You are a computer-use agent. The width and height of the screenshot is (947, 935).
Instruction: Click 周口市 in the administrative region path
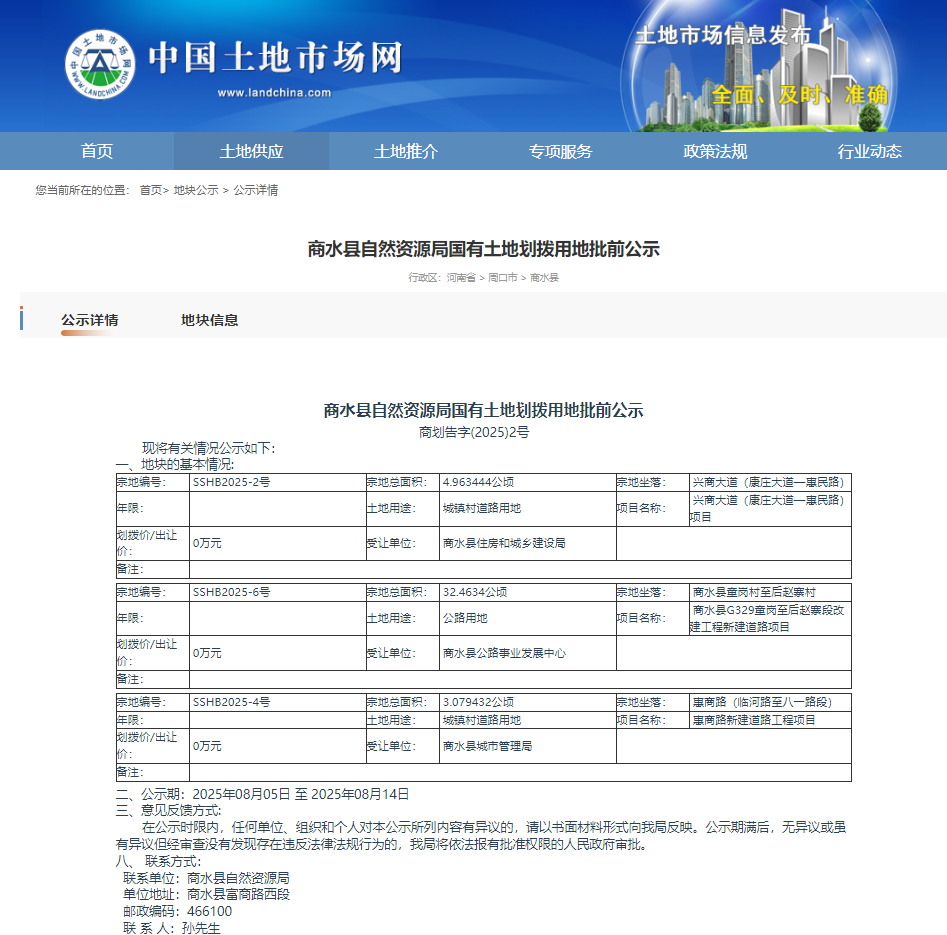point(502,277)
